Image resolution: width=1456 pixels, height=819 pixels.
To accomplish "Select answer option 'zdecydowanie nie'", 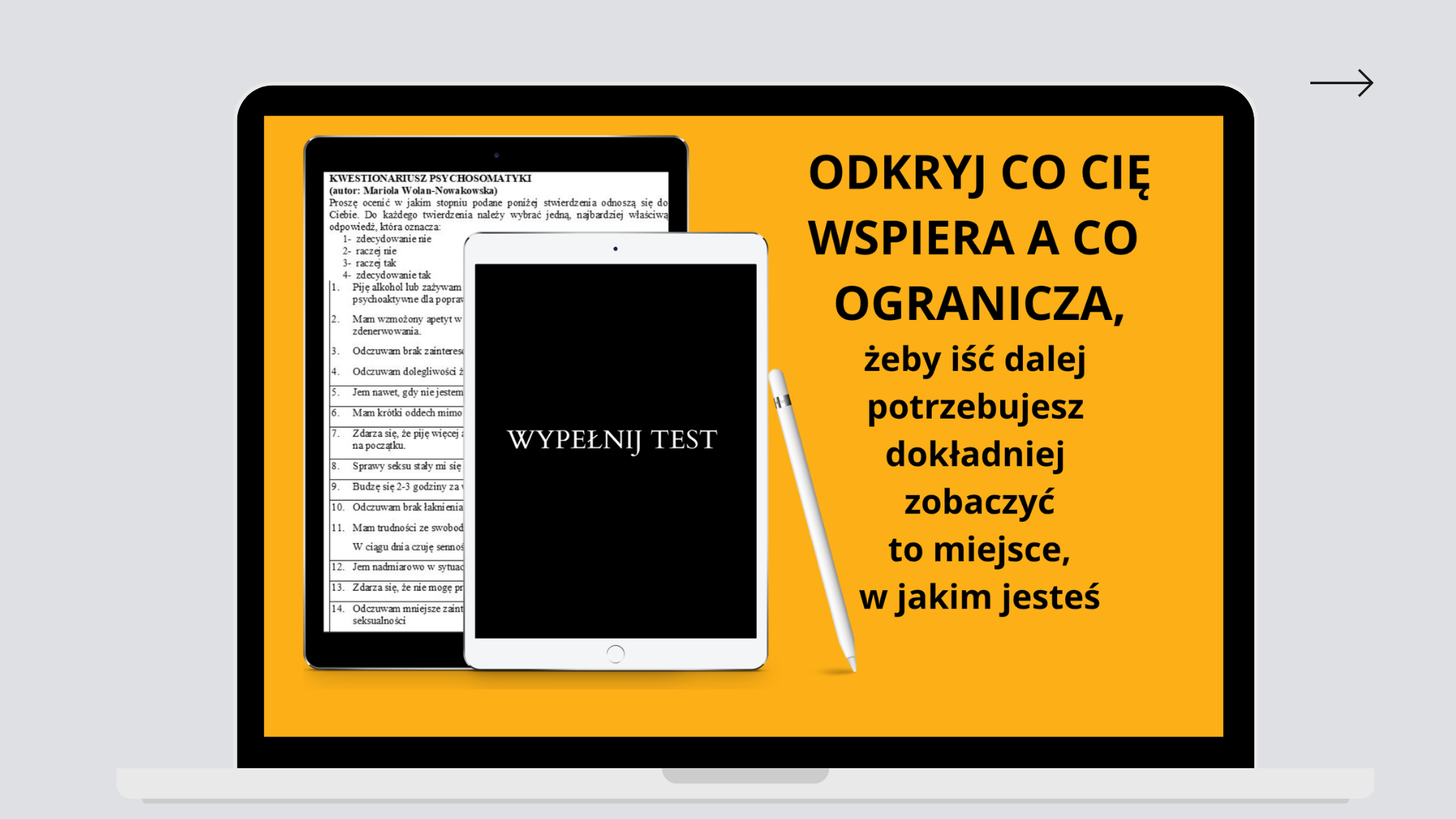I will click(x=393, y=239).
